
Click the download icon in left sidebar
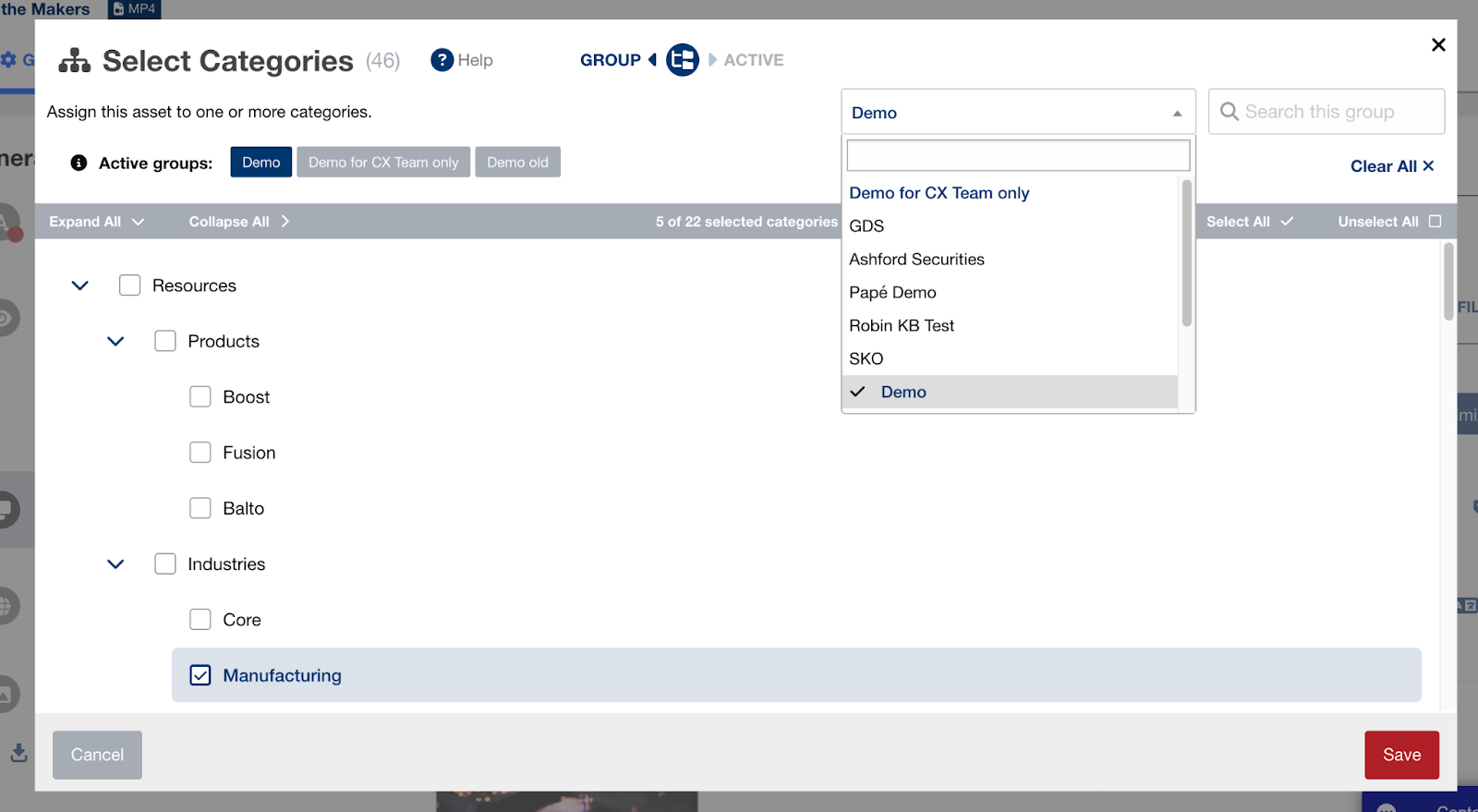[18, 753]
